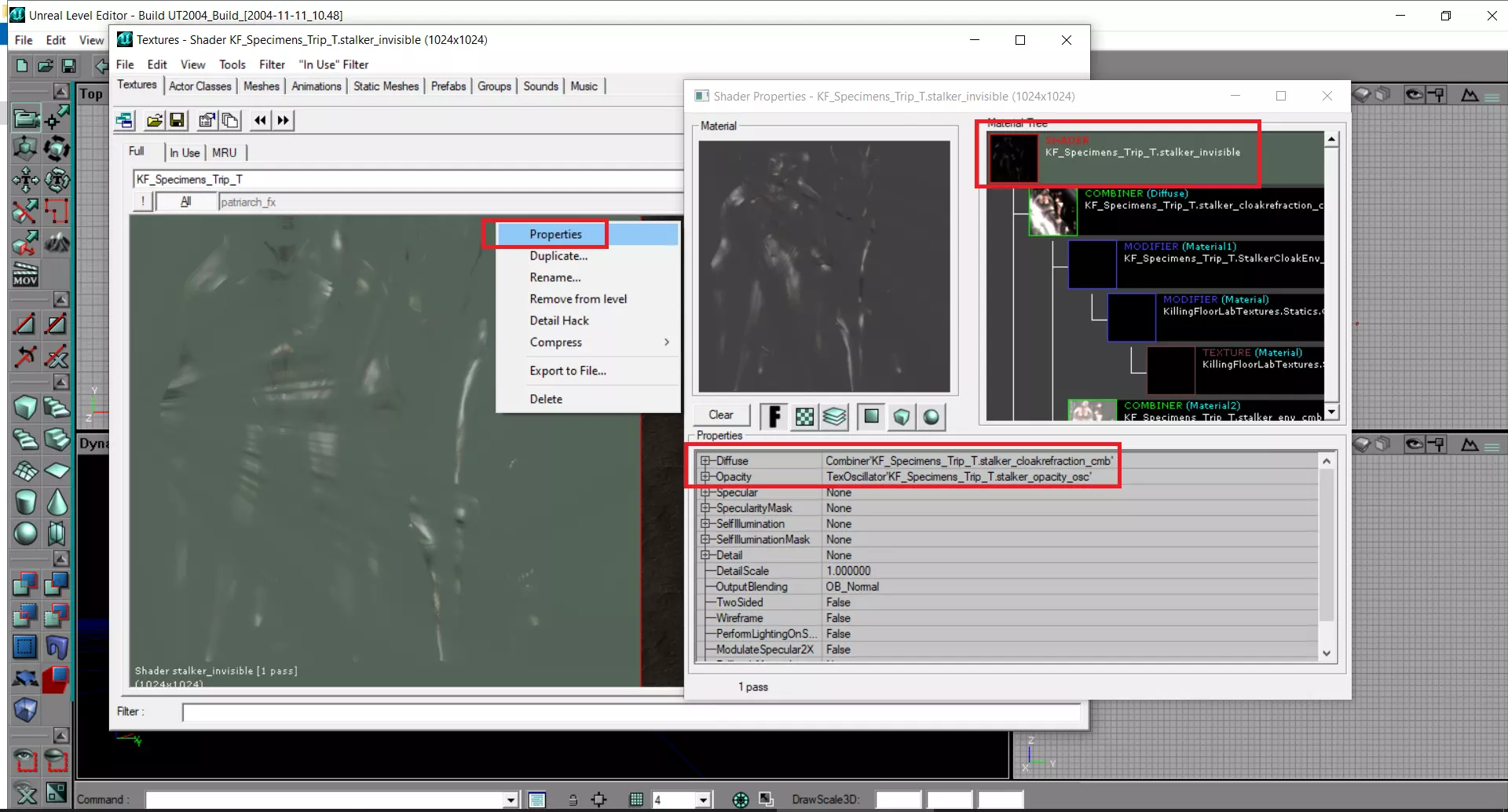Expand the Diffuse property
This screenshot has width=1508, height=812.
point(705,461)
